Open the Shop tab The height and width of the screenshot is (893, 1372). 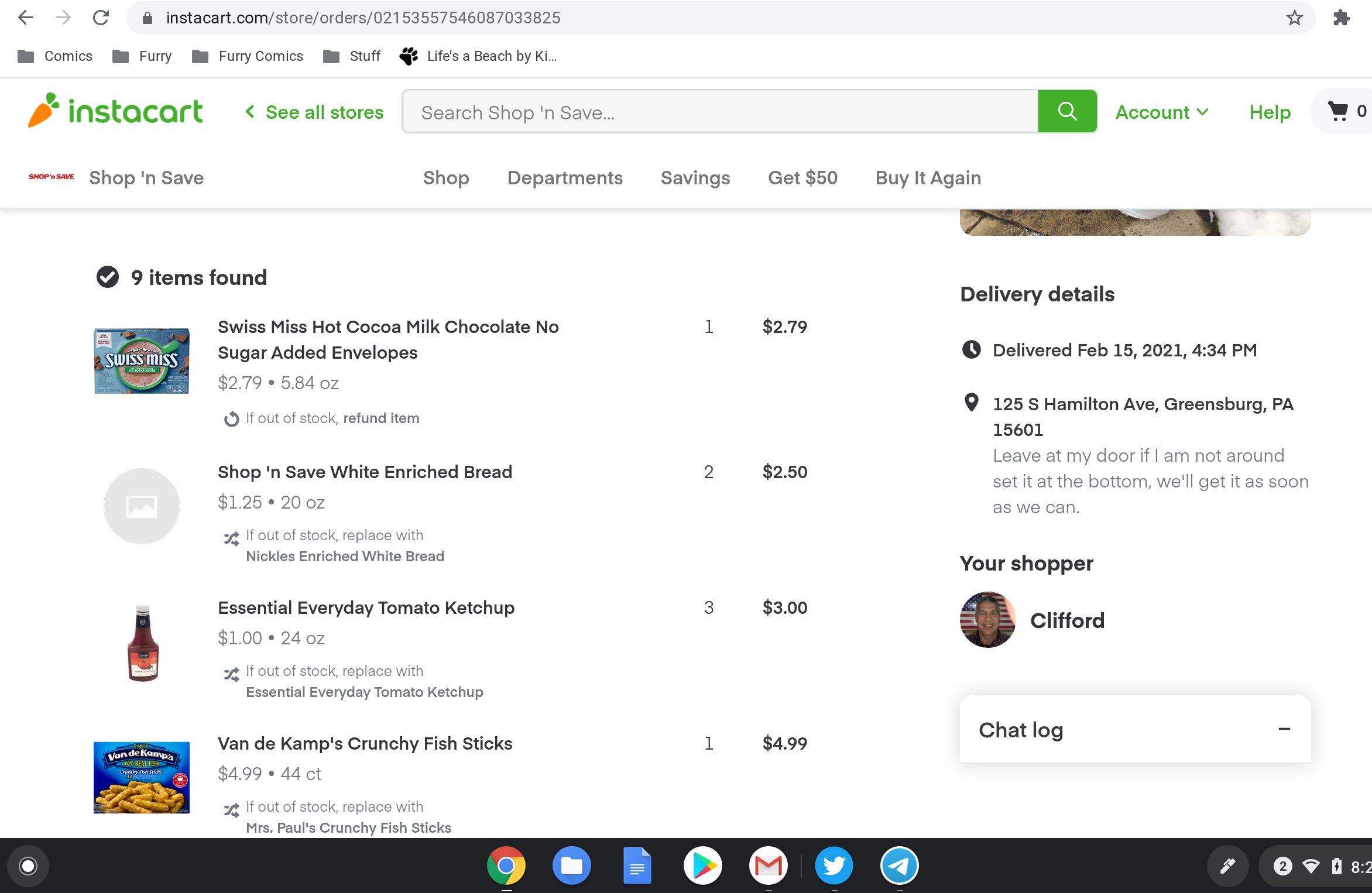[446, 177]
